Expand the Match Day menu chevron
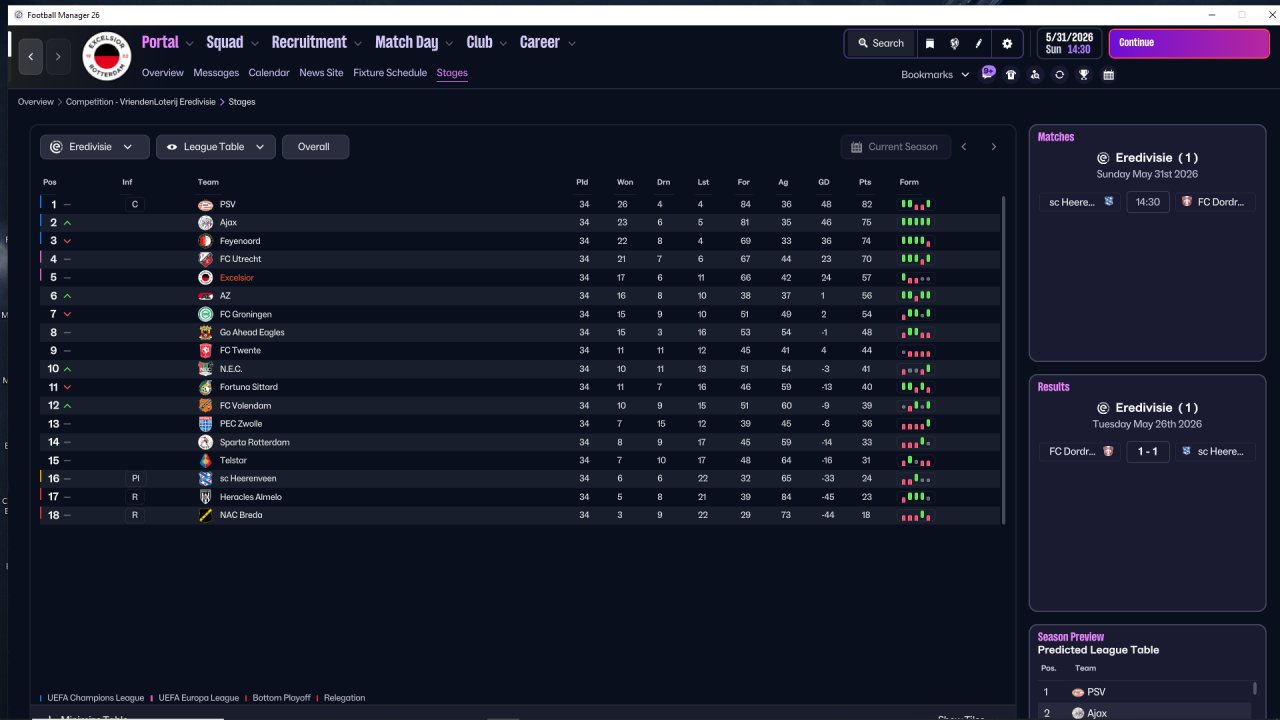This screenshot has width=1280, height=720. point(449,43)
